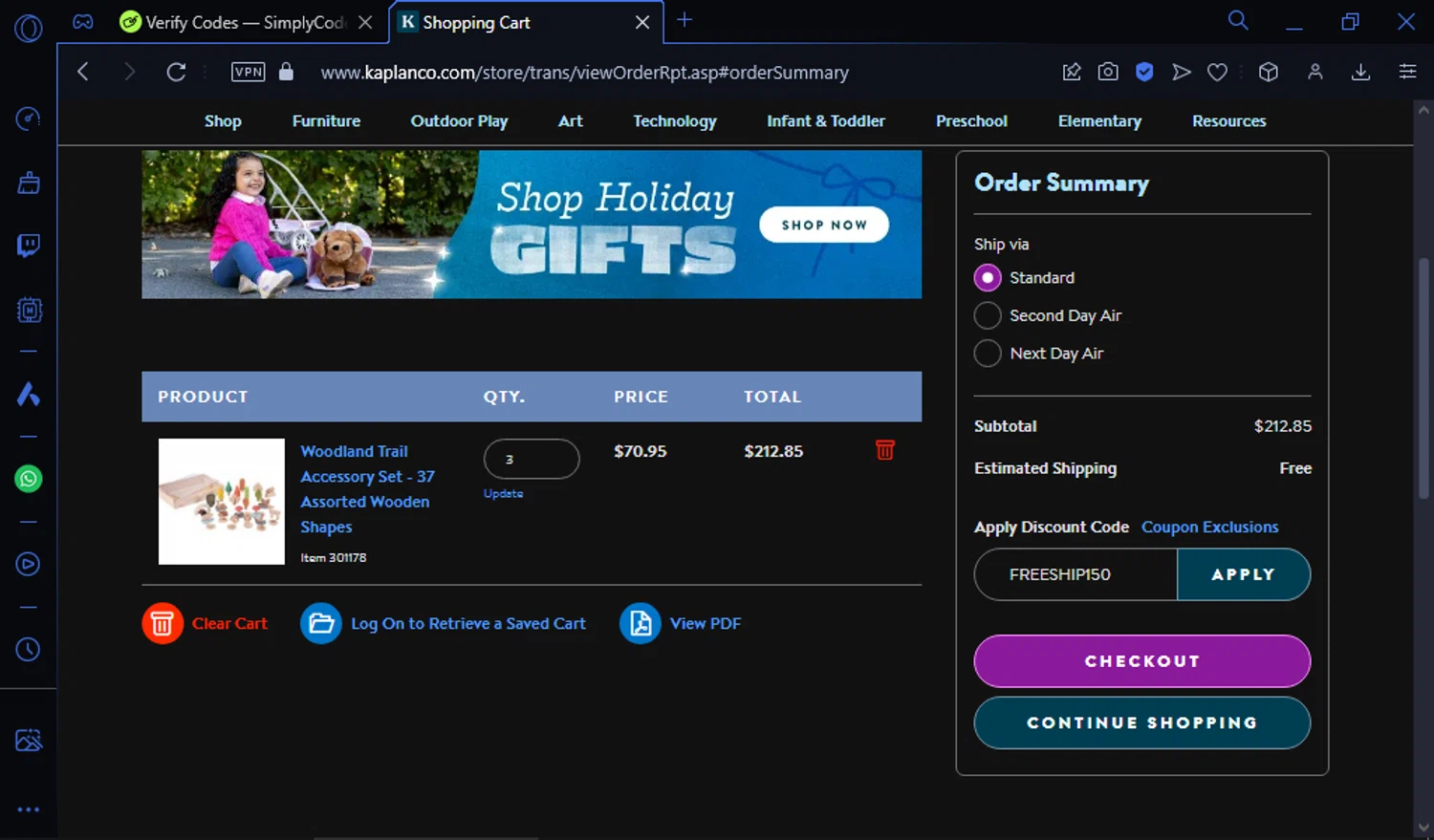
Task: Reload the current page
Action: [x=176, y=72]
